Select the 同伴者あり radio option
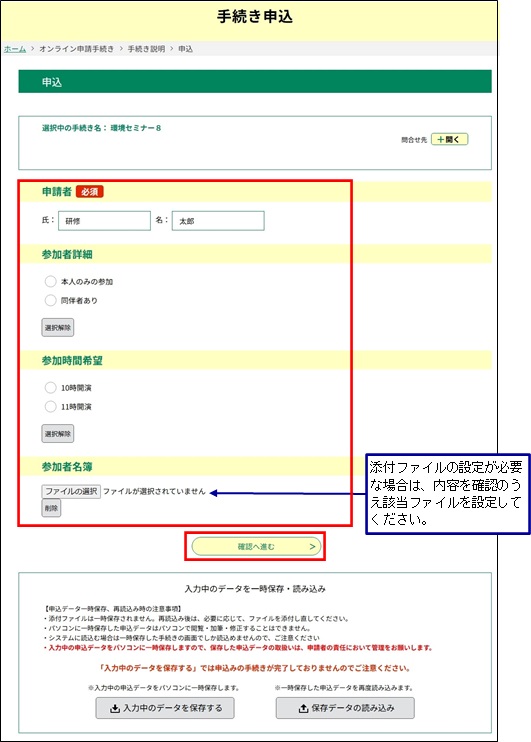This screenshot has height=742, width=531. 51,300
